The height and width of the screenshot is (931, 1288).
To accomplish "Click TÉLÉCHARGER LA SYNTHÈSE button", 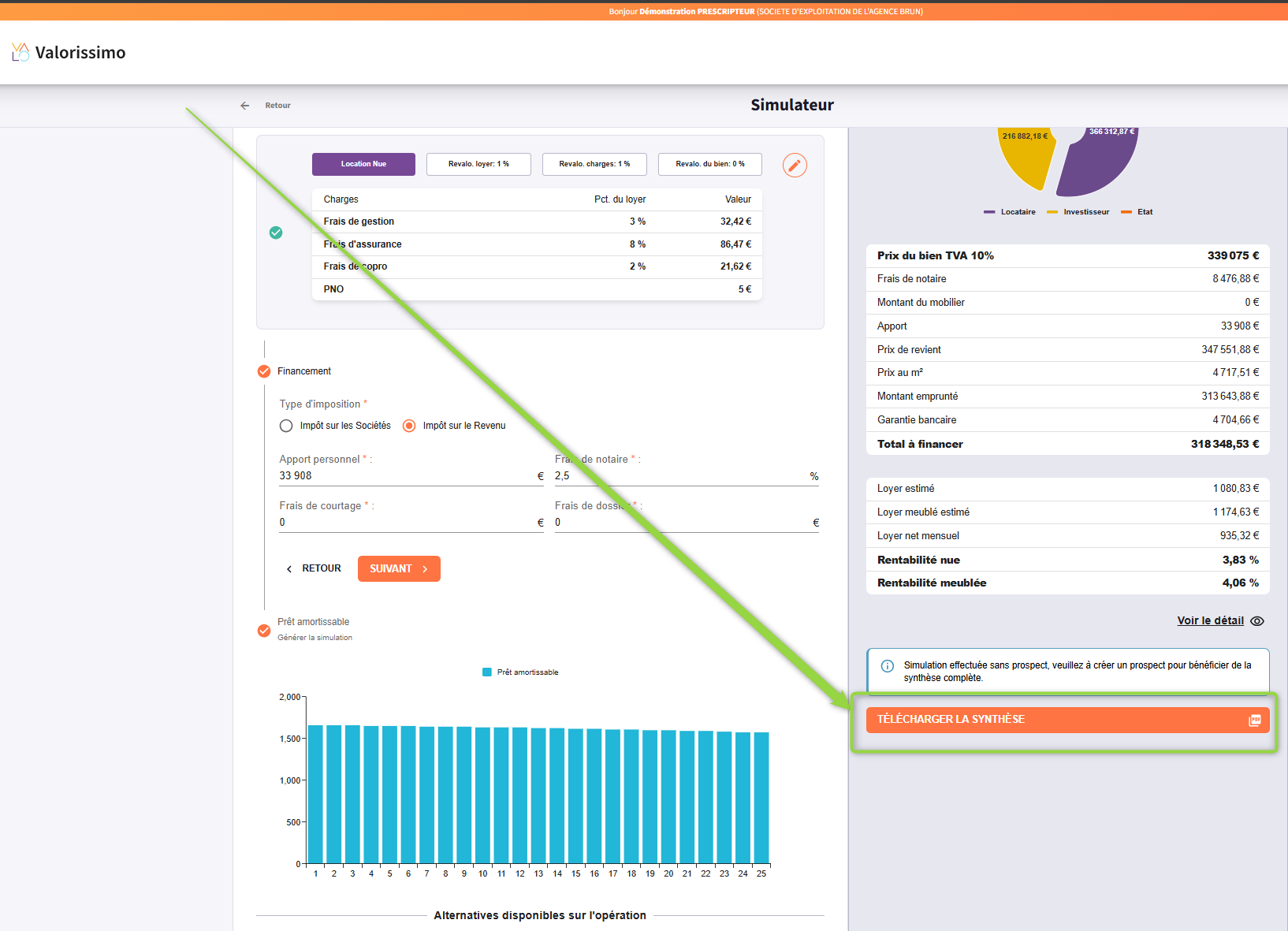I will tap(1056, 720).
